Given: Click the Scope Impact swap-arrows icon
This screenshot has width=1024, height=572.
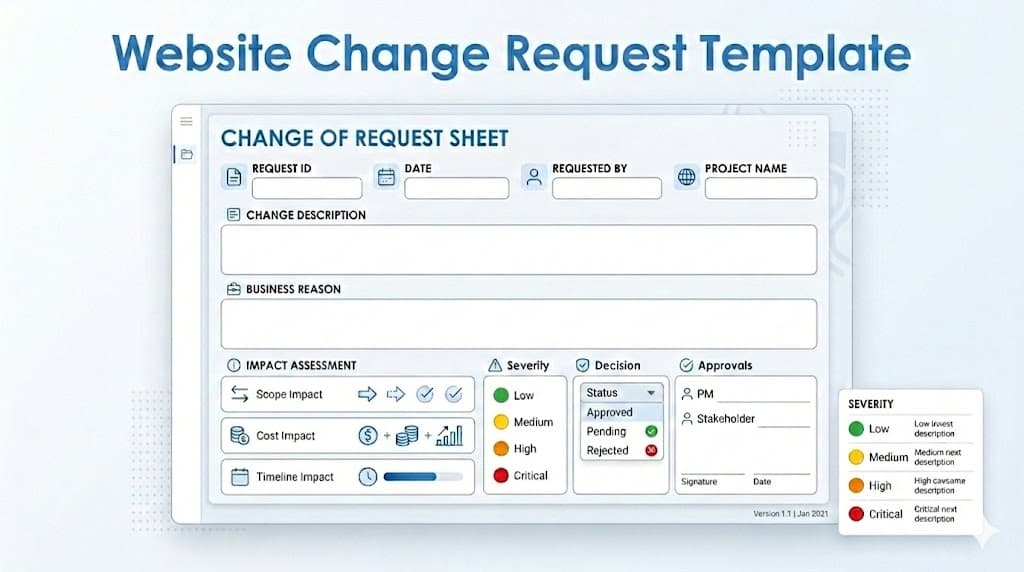Looking at the screenshot, I should [x=240, y=394].
